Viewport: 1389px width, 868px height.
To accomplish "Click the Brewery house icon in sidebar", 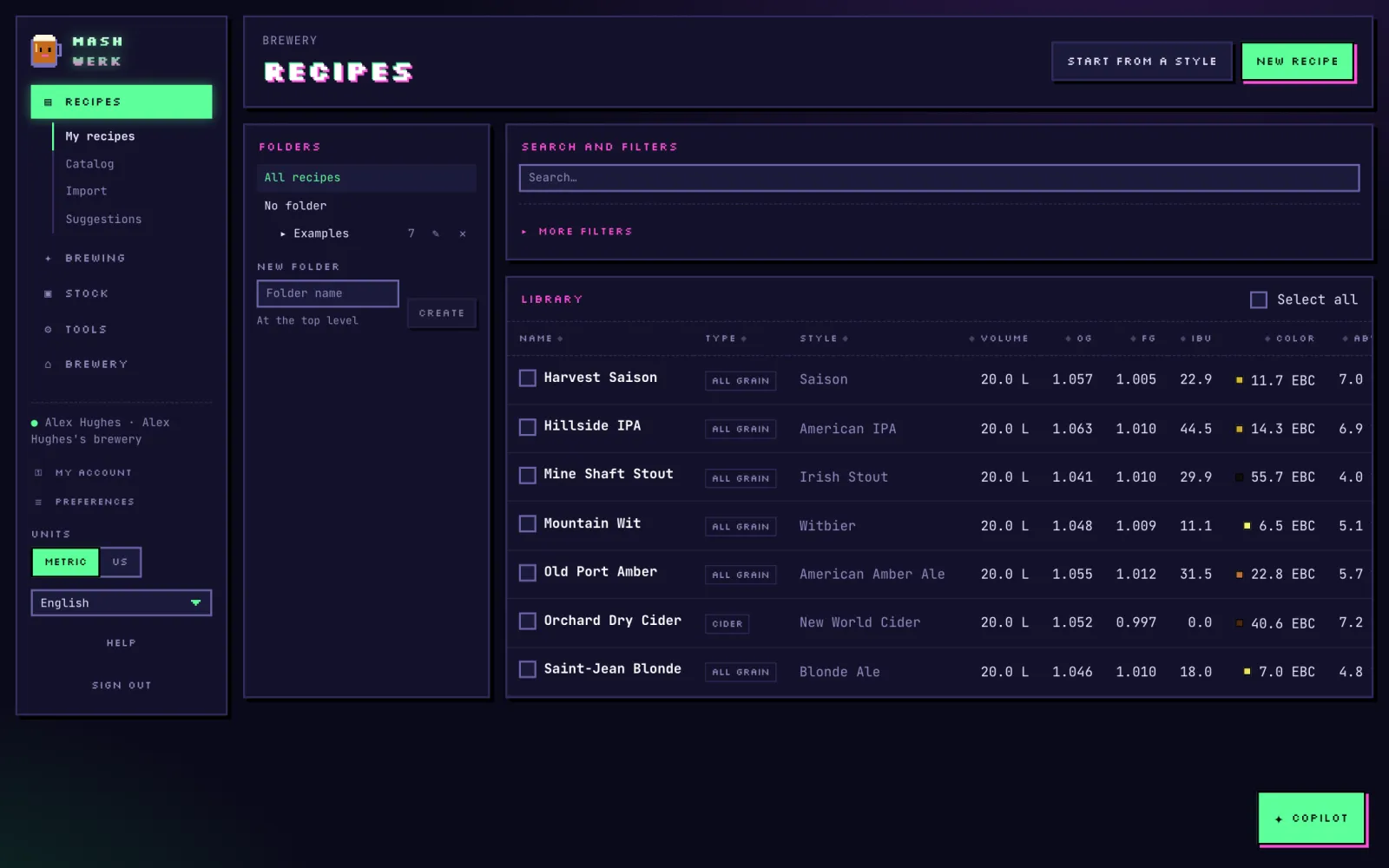I will click(x=49, y=365).
